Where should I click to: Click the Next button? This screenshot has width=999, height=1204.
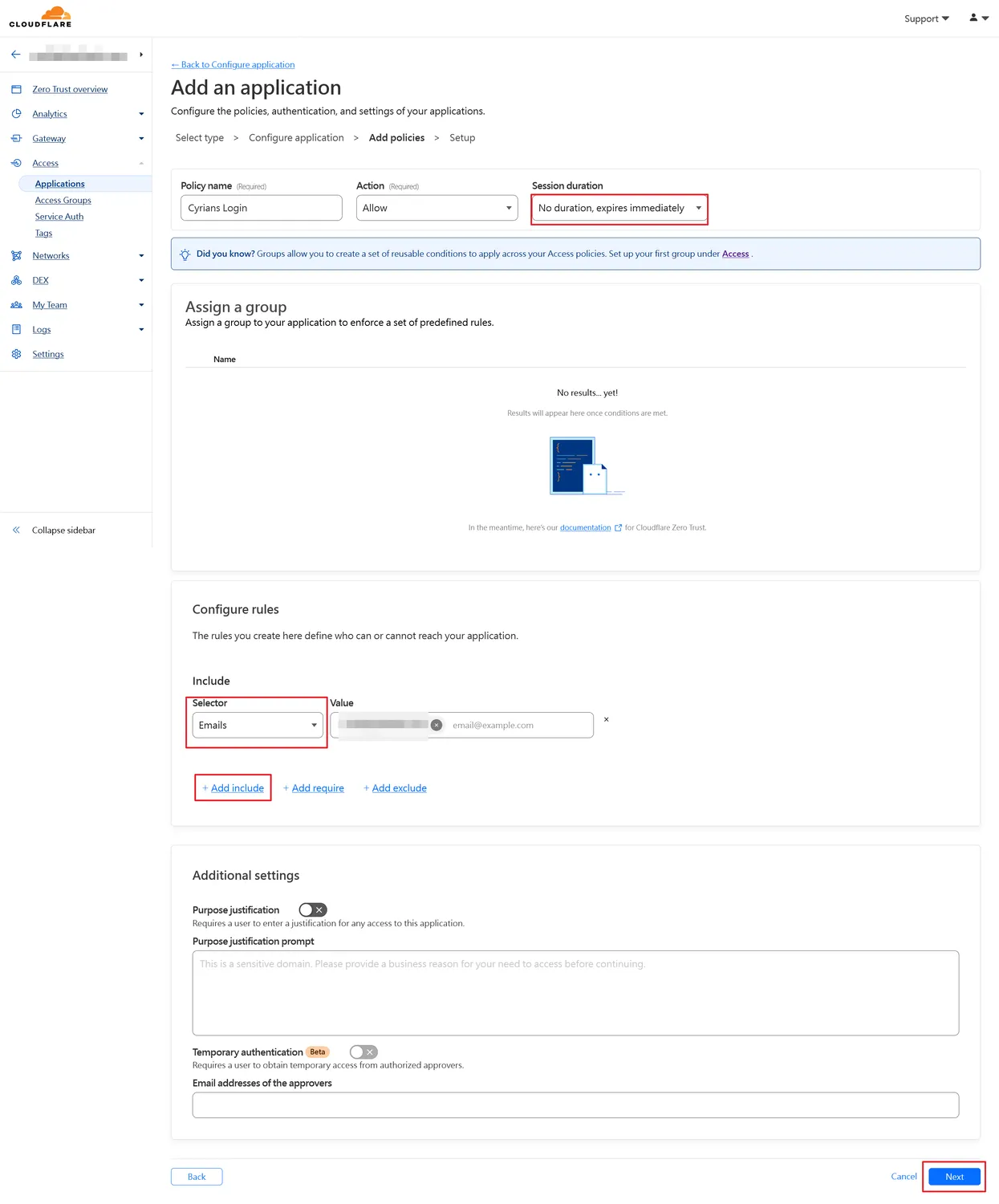[x=953, y=1177]
